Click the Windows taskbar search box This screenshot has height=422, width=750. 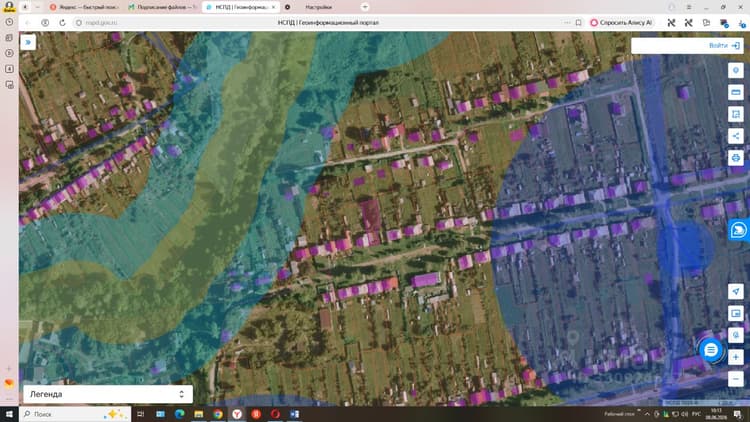(x=76, y=414)
